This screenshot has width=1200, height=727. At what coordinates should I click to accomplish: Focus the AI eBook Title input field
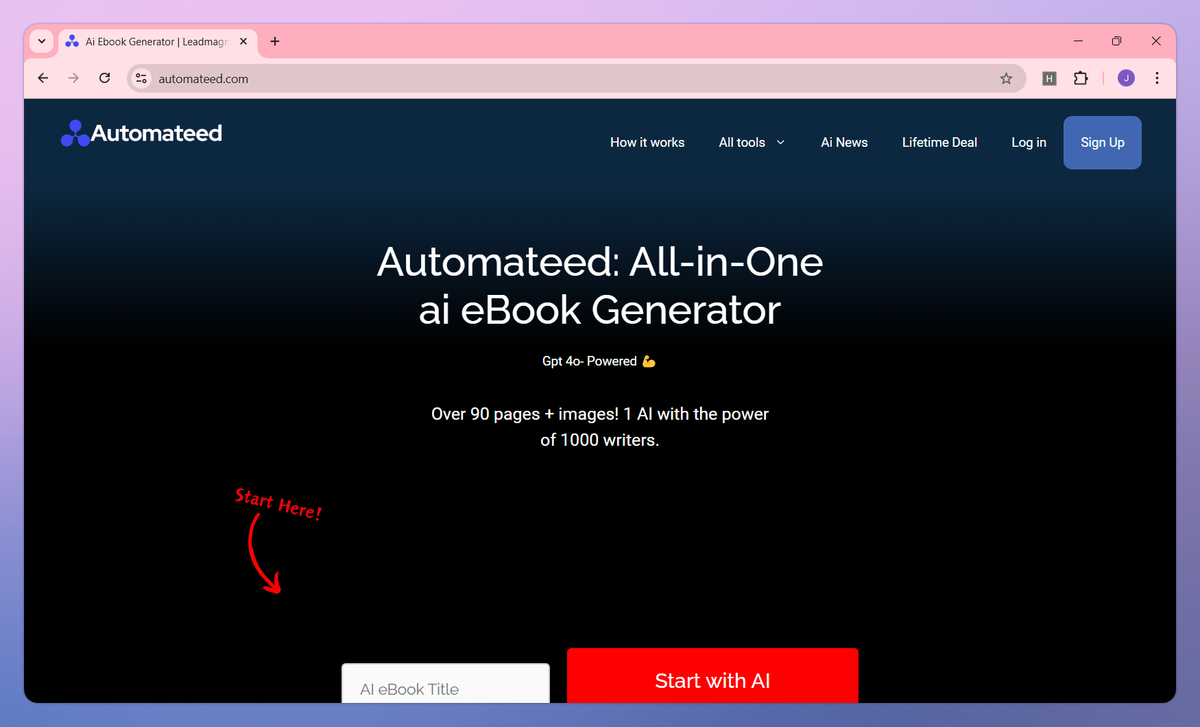tap(445, 687)
